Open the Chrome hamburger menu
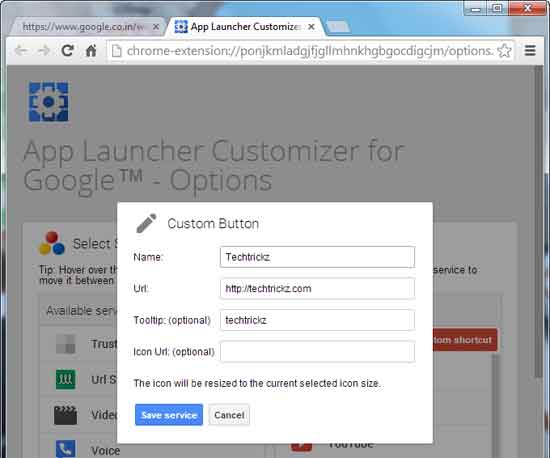Screen dimensions: 550x458 [x=530, y=51]
